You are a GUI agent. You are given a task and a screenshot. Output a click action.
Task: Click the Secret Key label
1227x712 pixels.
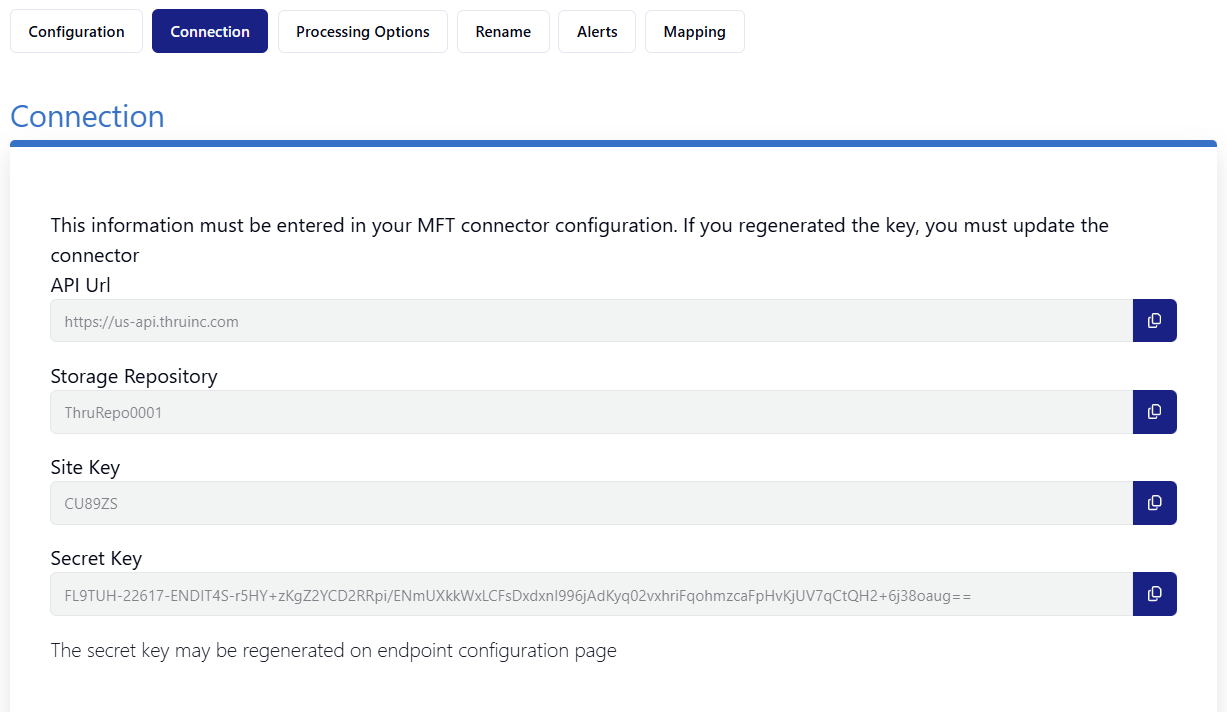click(x=96, y=558)
